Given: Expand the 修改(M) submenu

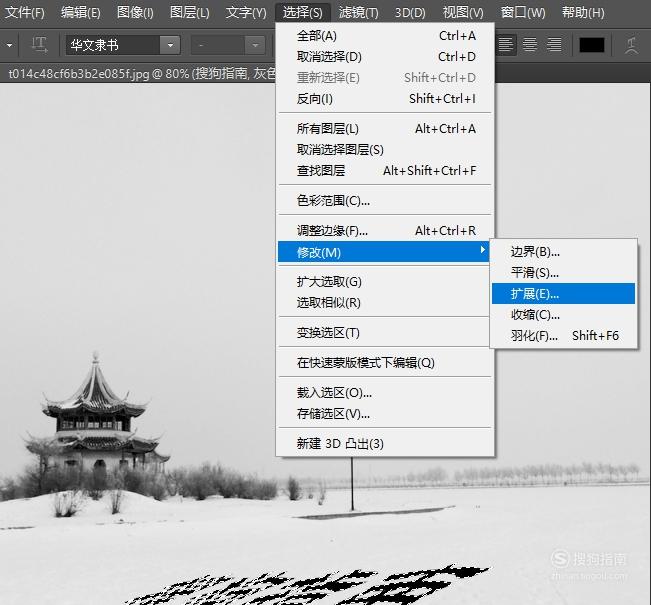Looking at the screenshot, I should pos(384,252).
